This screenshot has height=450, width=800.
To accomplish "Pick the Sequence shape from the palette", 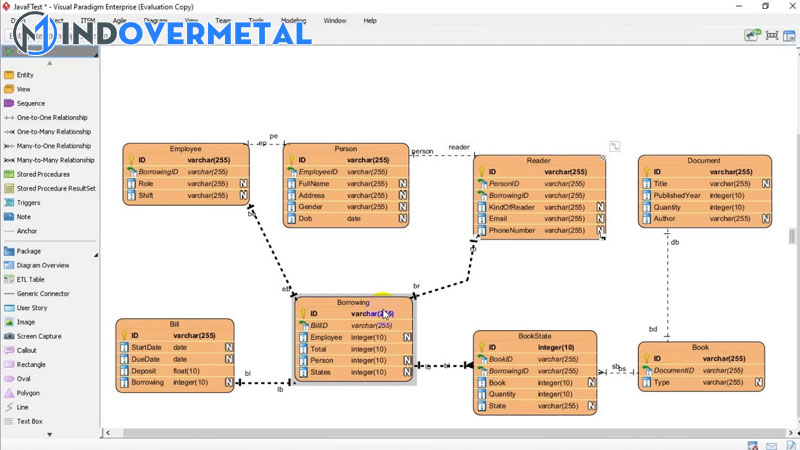I will tap(30, 103).
